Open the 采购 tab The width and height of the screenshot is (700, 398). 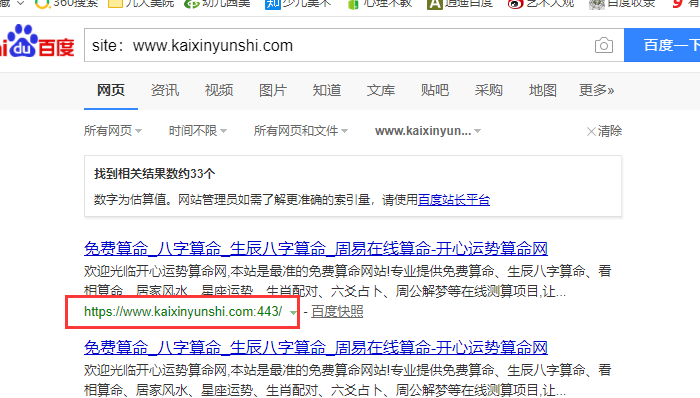tap(489, 90)
